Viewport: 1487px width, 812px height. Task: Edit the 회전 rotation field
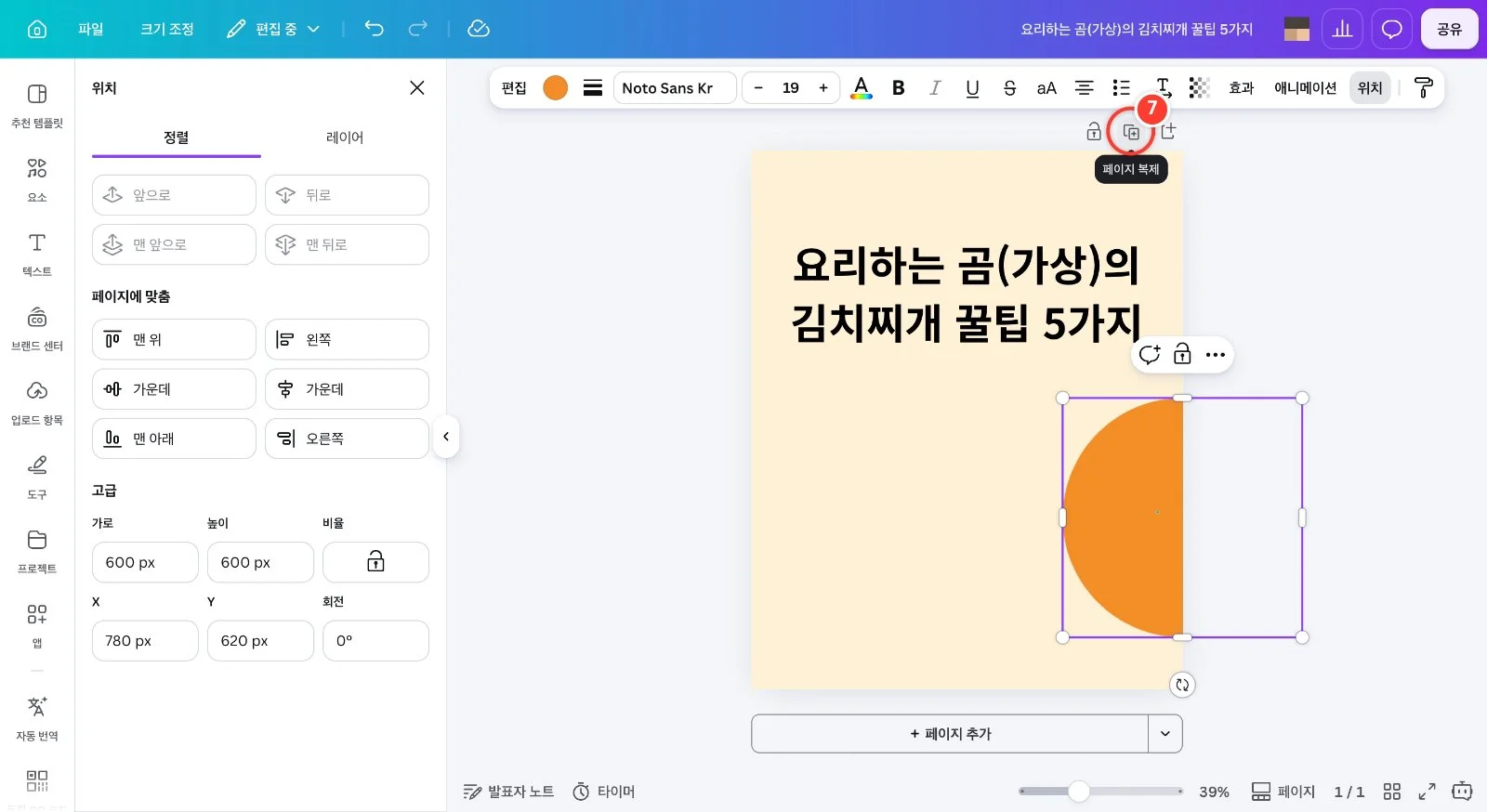pyautogui.click(x=375, y=640)
